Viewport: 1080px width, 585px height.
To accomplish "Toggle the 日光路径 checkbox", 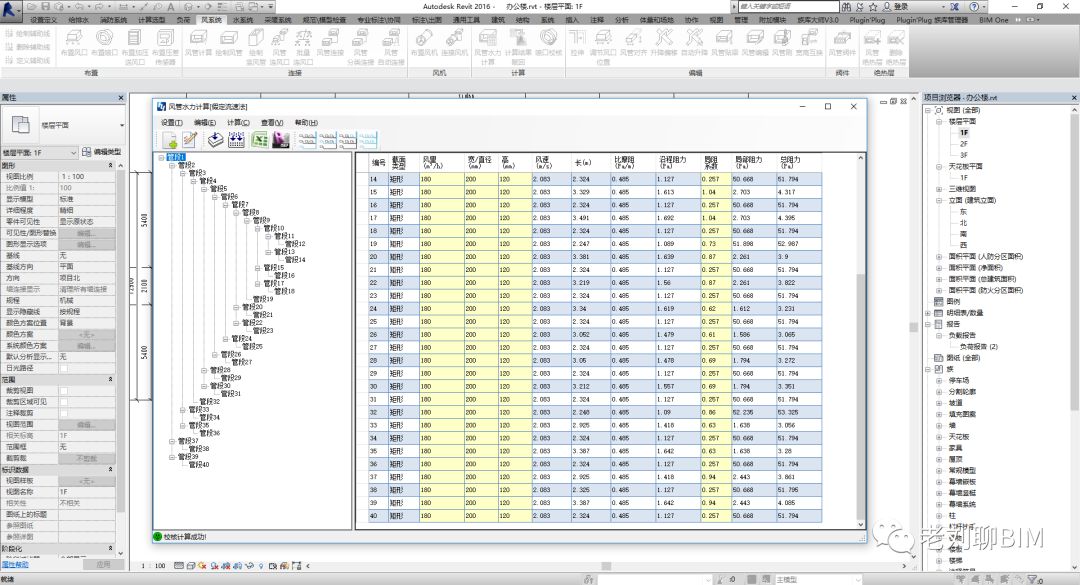I will [63, 369].
